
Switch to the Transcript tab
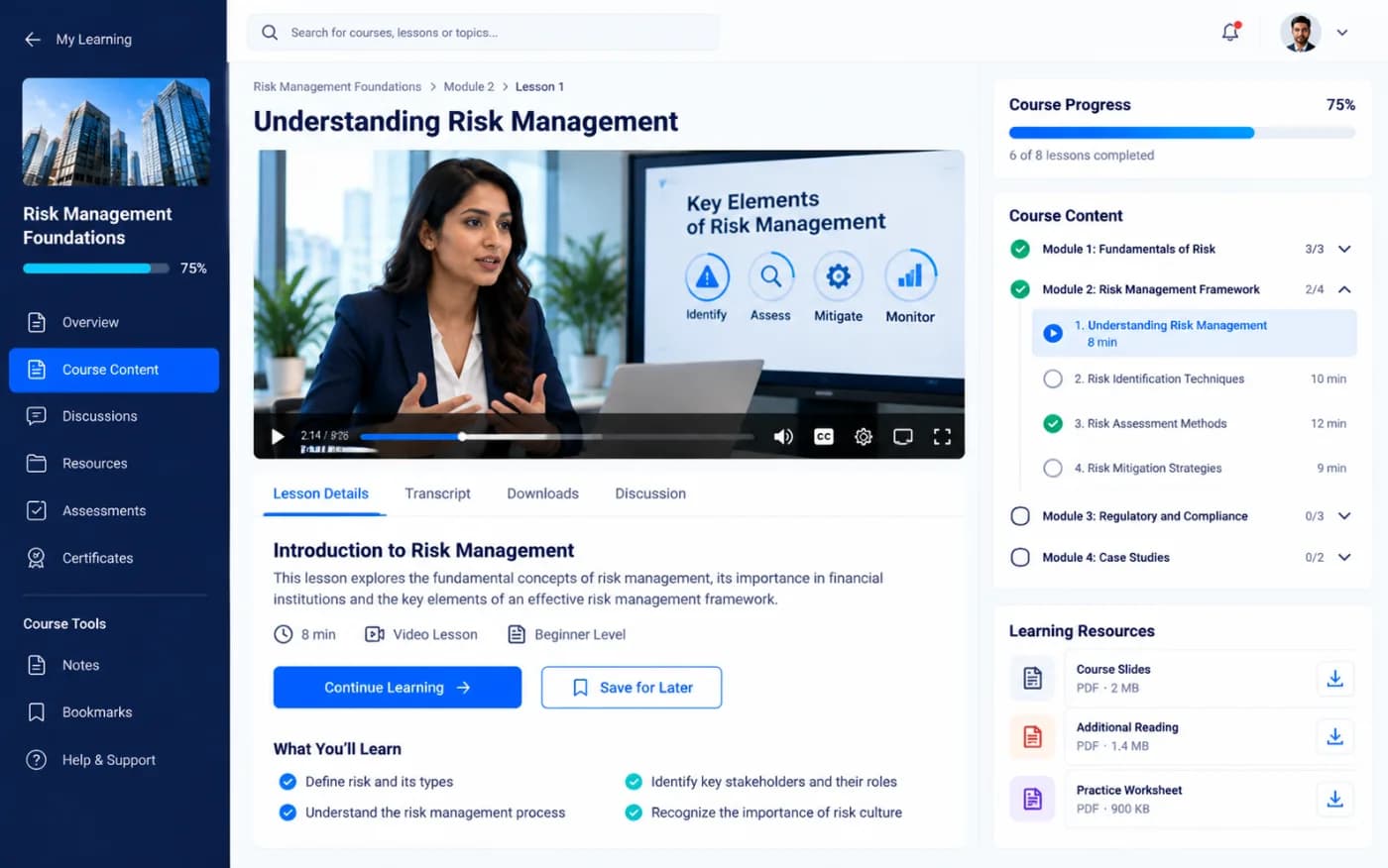point(437,493)
